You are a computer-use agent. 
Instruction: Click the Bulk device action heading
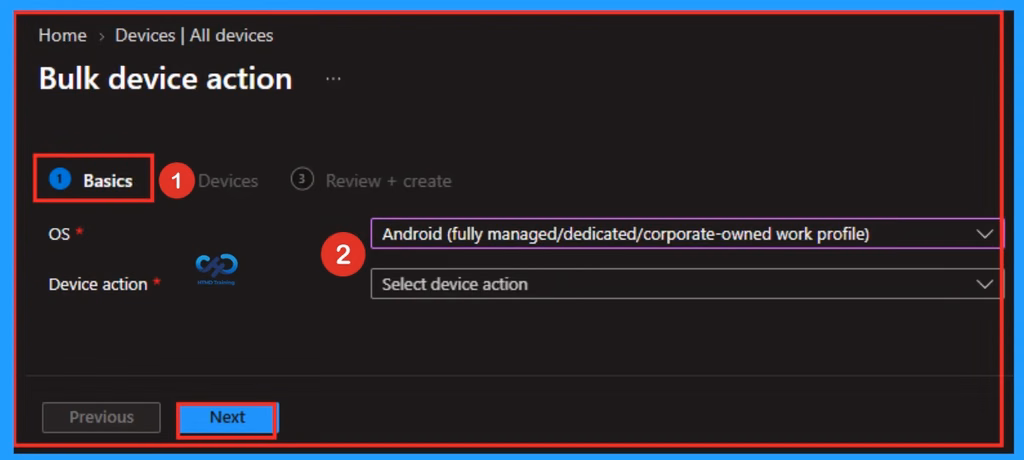click(x=165, y=78)
